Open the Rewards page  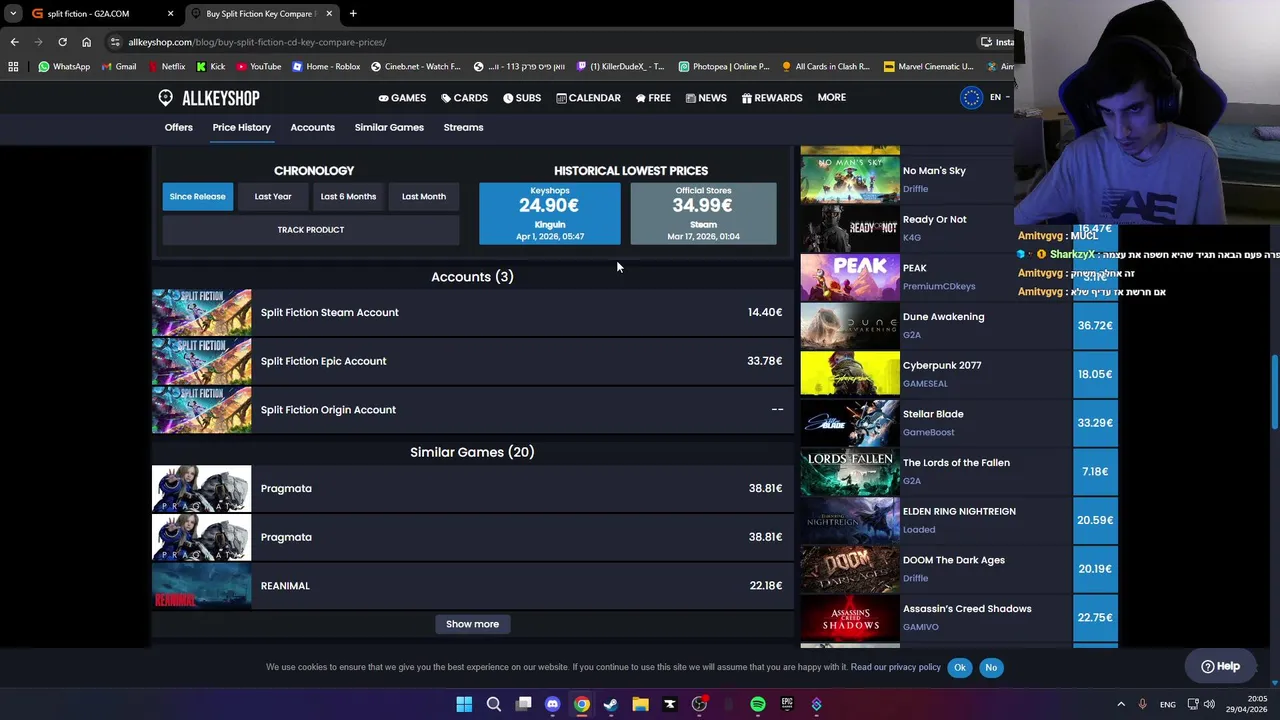772,98
